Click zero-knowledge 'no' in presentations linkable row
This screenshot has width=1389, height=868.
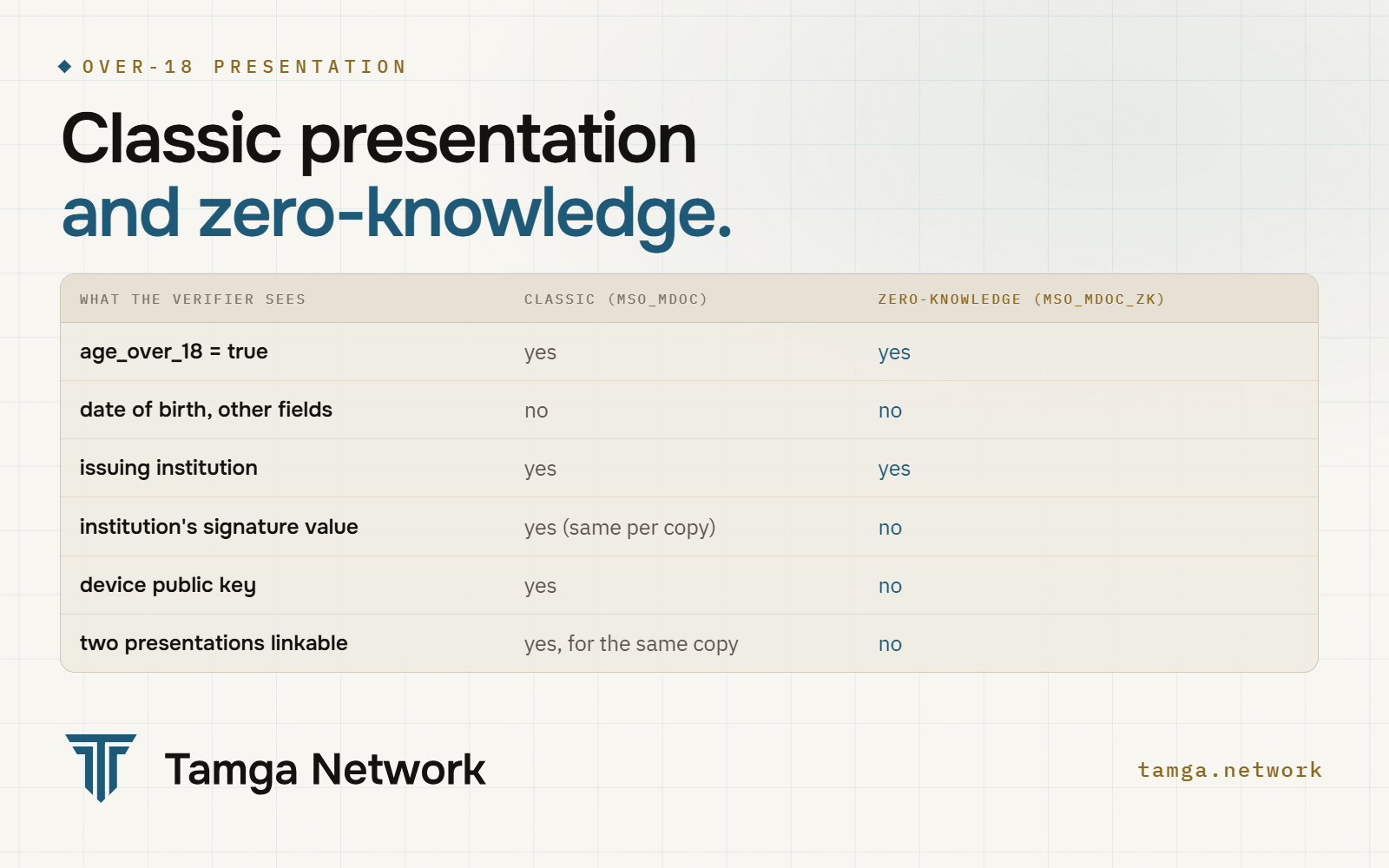point(890,644)
